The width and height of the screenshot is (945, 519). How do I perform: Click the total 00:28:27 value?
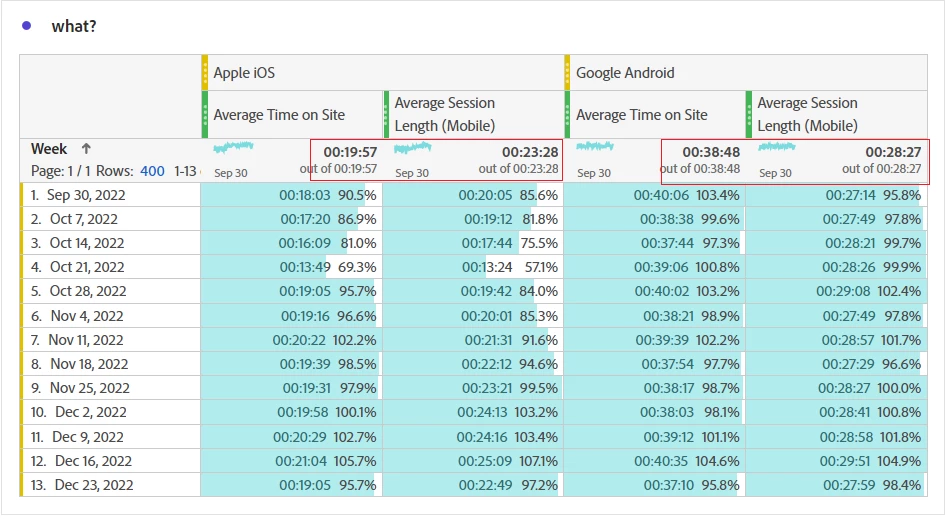point(893,152)
